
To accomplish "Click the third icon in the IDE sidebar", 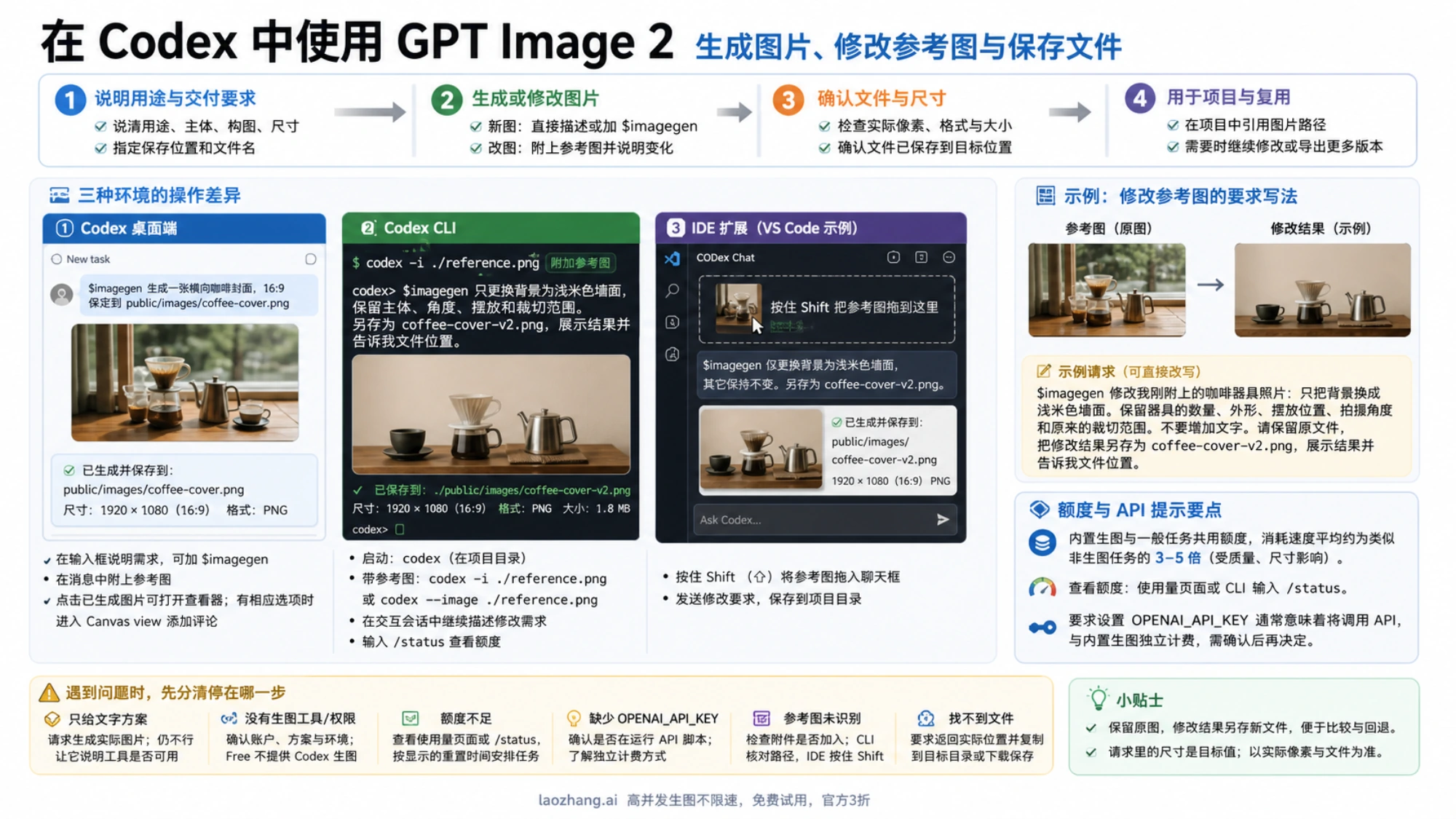I will pyautogui.click(x=672, y=322).
